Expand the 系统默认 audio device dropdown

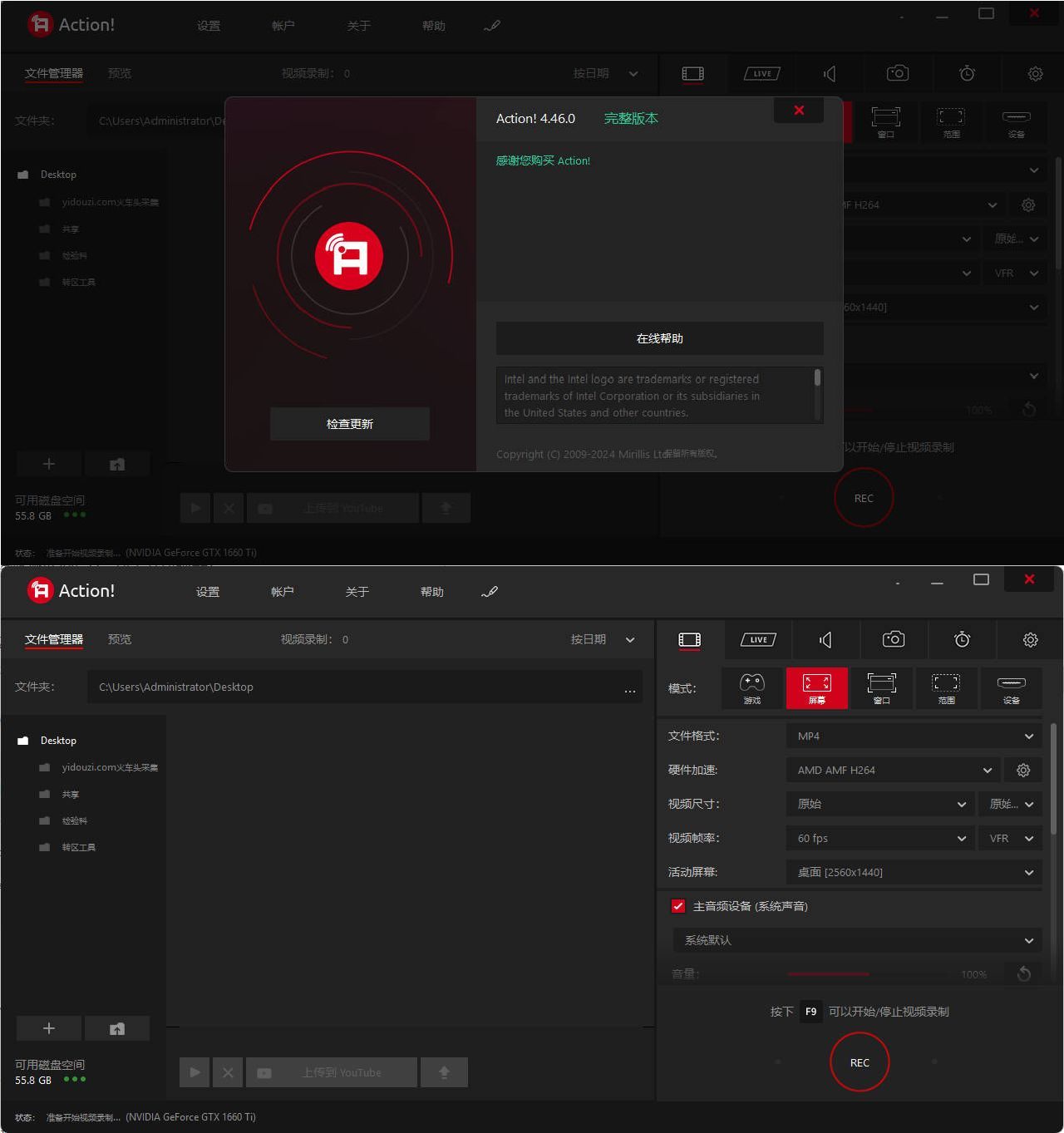pos(856,941)
